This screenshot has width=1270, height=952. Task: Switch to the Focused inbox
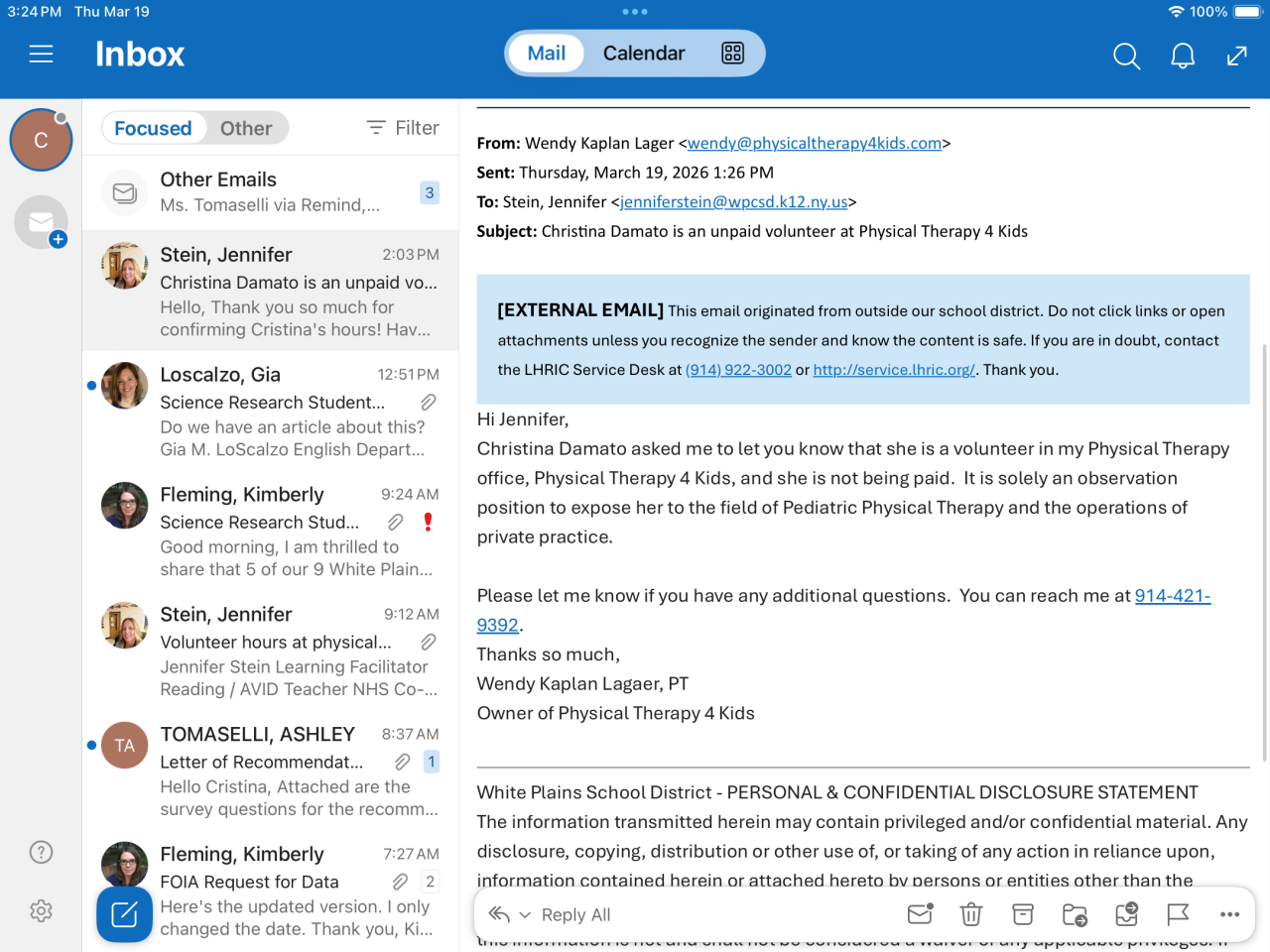[x=153, y=128]
